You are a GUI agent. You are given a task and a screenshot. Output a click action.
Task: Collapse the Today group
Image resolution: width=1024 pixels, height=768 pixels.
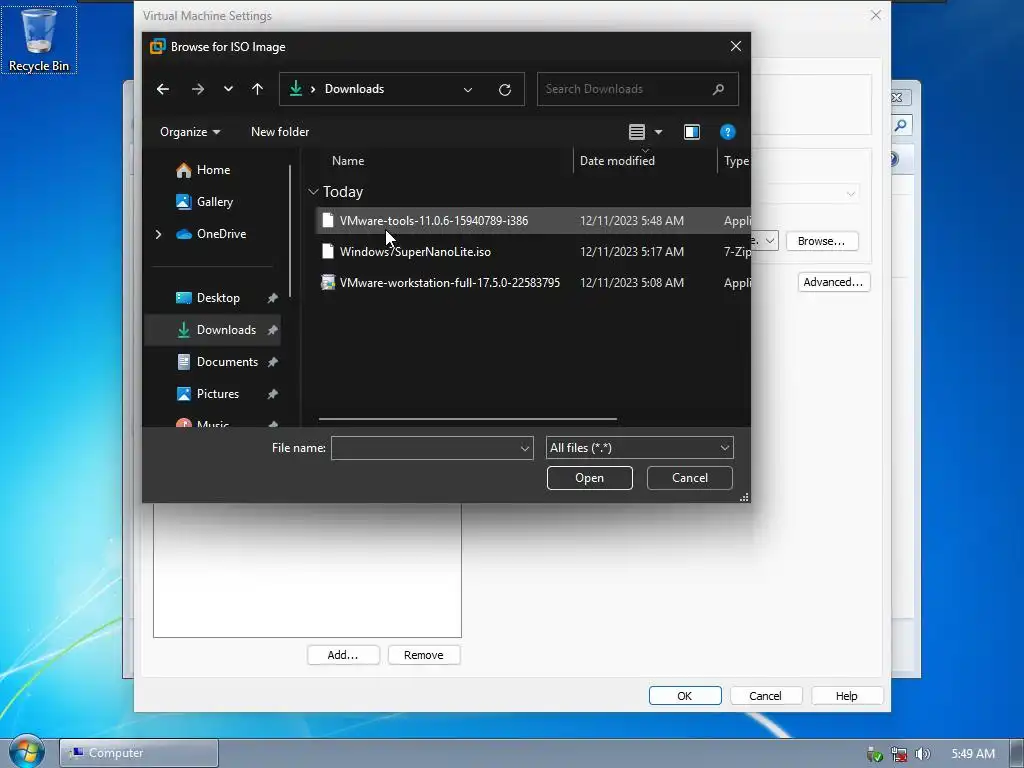click(x=313, y=192)
